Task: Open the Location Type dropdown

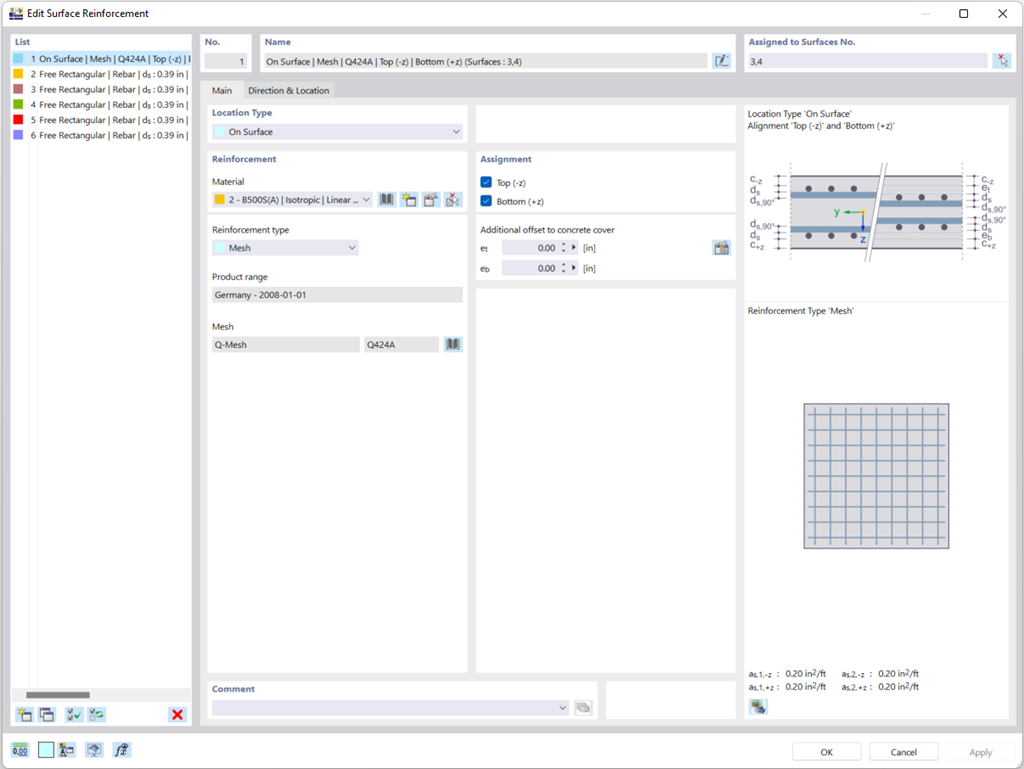Action: click(x=457, y=131)
